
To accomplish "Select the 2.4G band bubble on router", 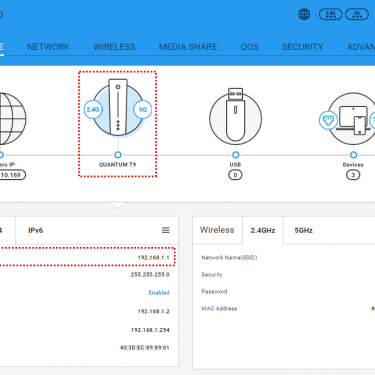I will [x=93, y=109].
